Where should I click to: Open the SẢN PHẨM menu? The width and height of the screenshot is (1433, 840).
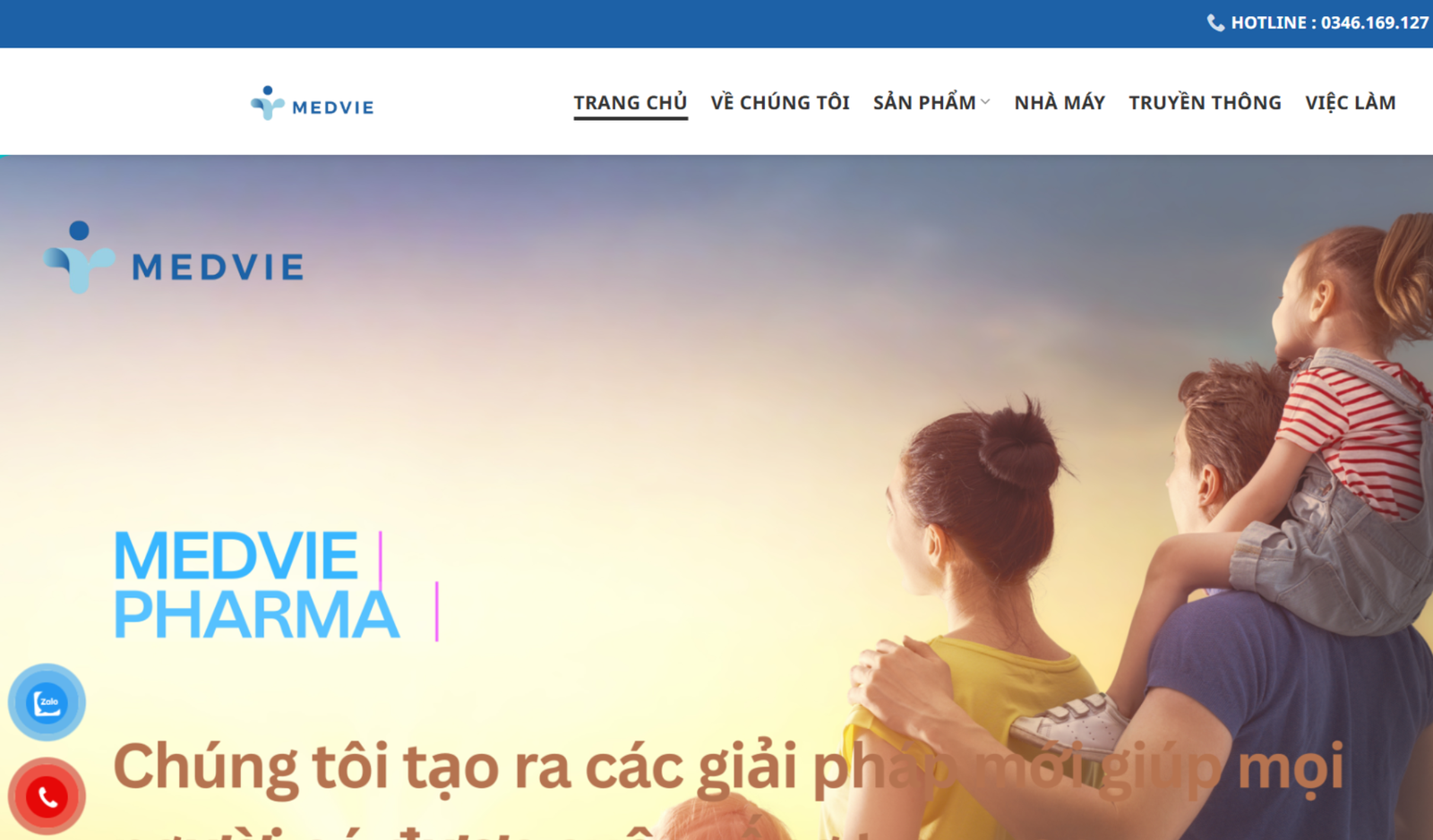point(924,102)
